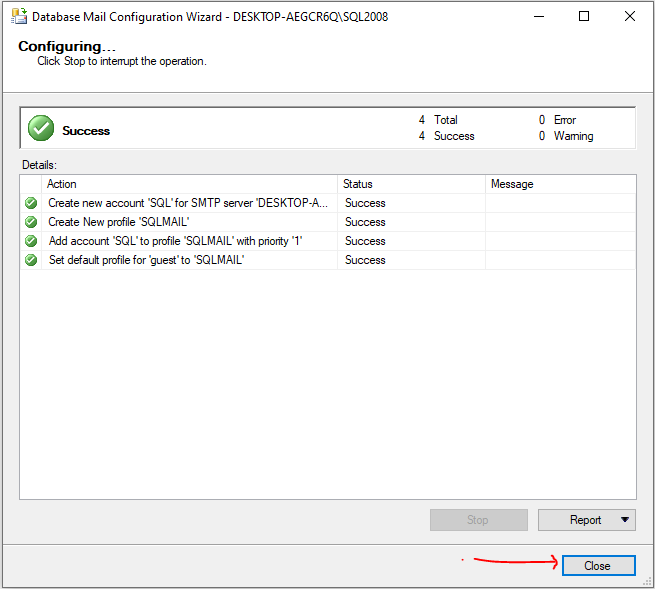Select the Action column header
Screen dimensions: 655x589
189,184
